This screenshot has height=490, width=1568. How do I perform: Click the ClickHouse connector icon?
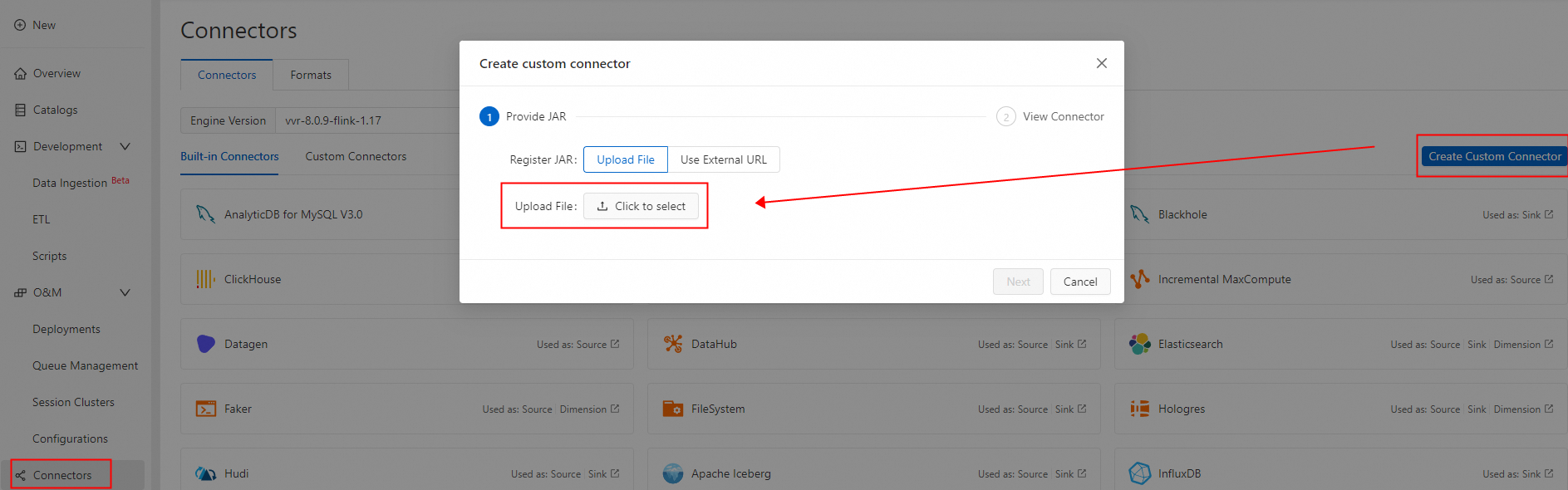click(x=205, y=279)
